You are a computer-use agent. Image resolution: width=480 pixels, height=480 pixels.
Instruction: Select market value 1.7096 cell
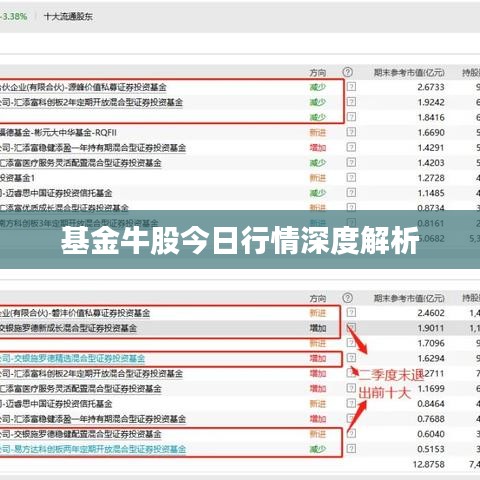click(431, 343)
